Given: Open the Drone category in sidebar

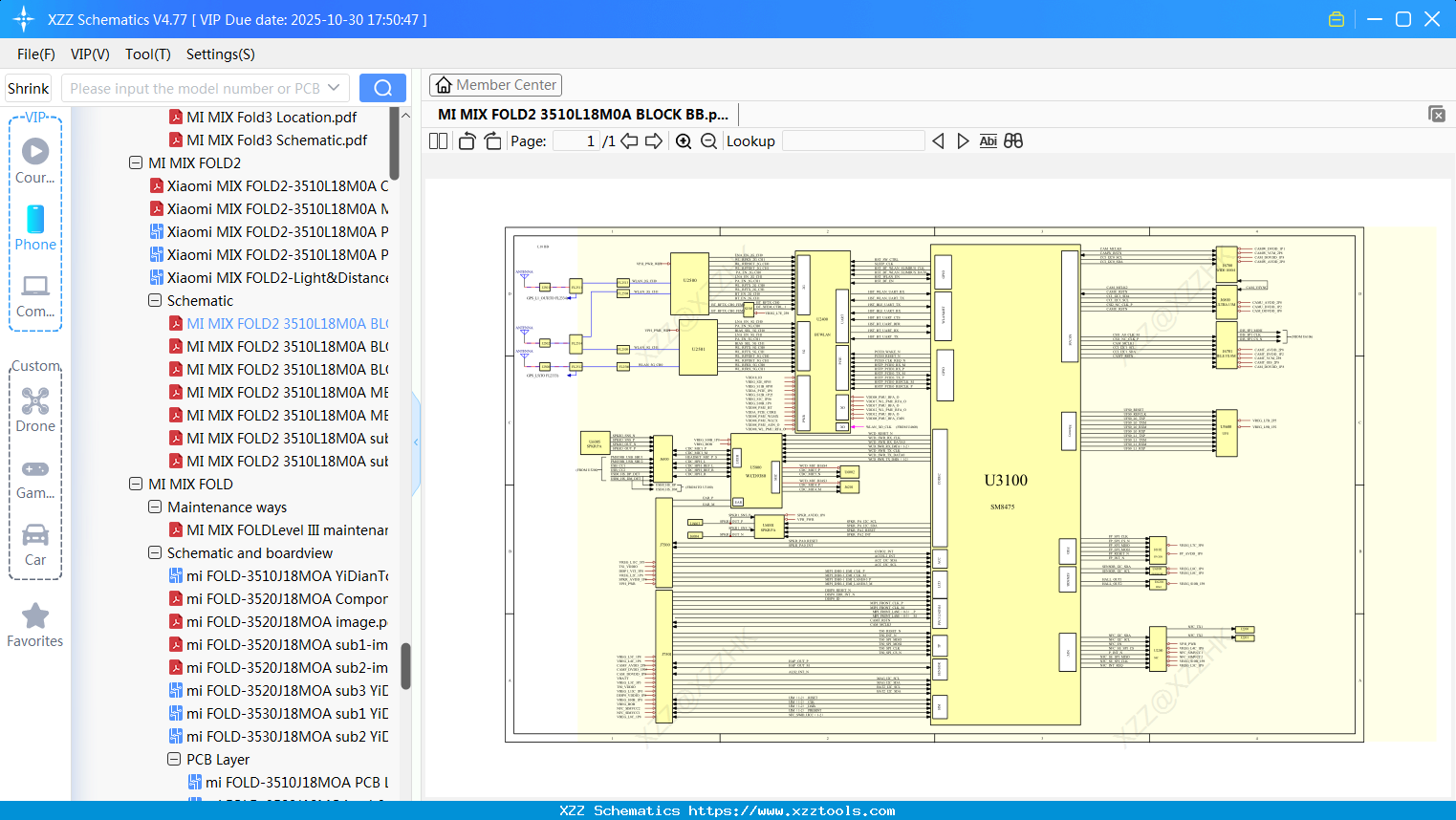Looking at the screenshot, I should point(35,410).
